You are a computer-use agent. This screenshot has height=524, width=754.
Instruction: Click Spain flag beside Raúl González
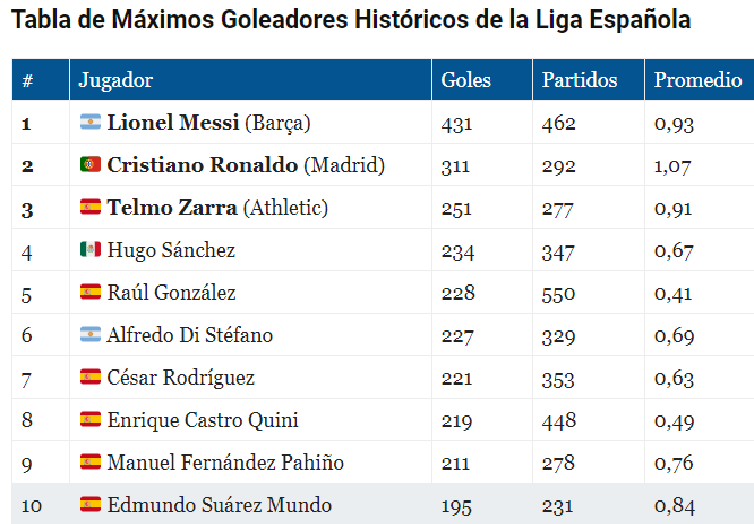coord(90,293)
